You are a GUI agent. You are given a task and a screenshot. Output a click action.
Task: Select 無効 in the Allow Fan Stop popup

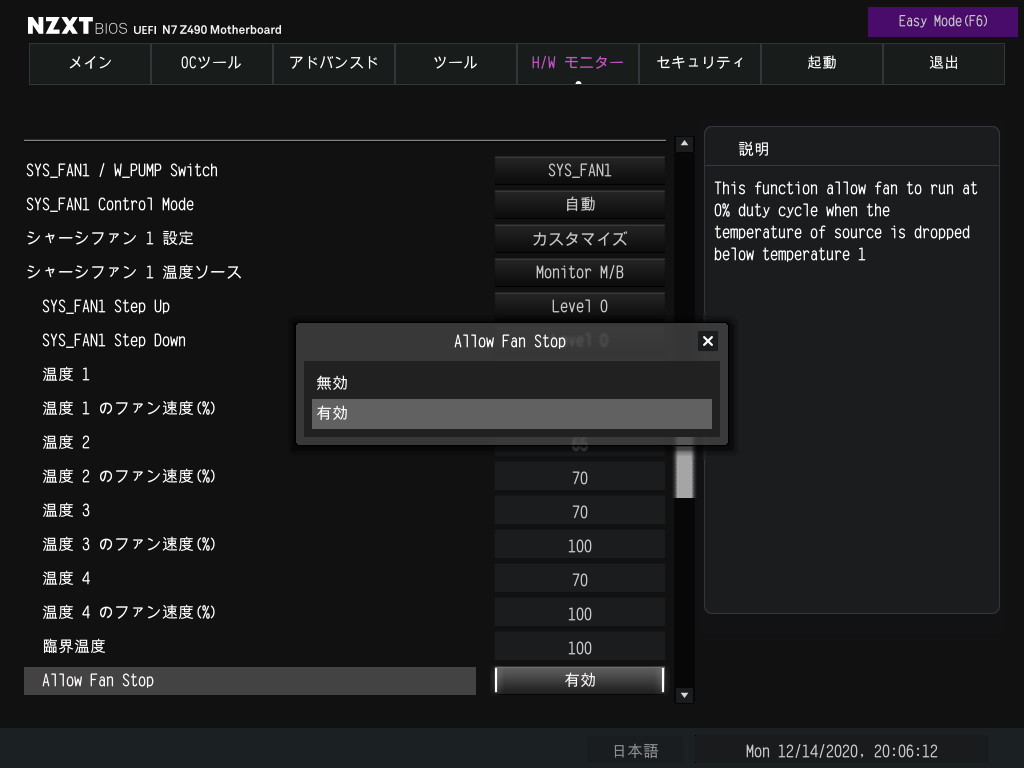coord(511,383)
